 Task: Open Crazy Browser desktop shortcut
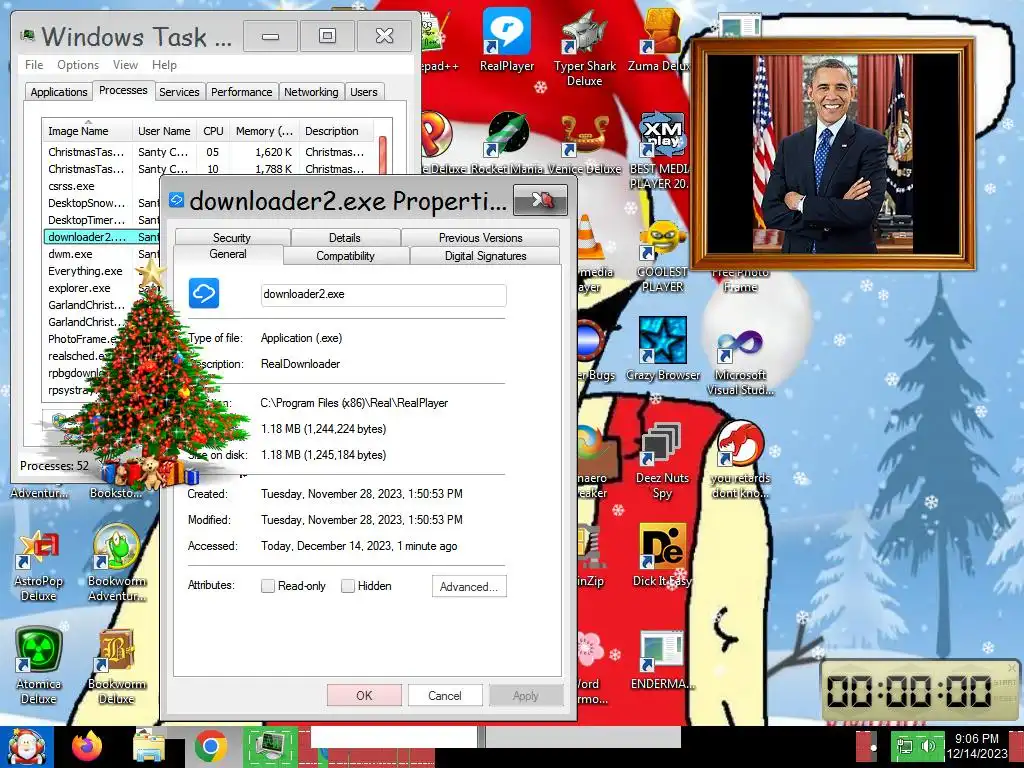point(663,349)
